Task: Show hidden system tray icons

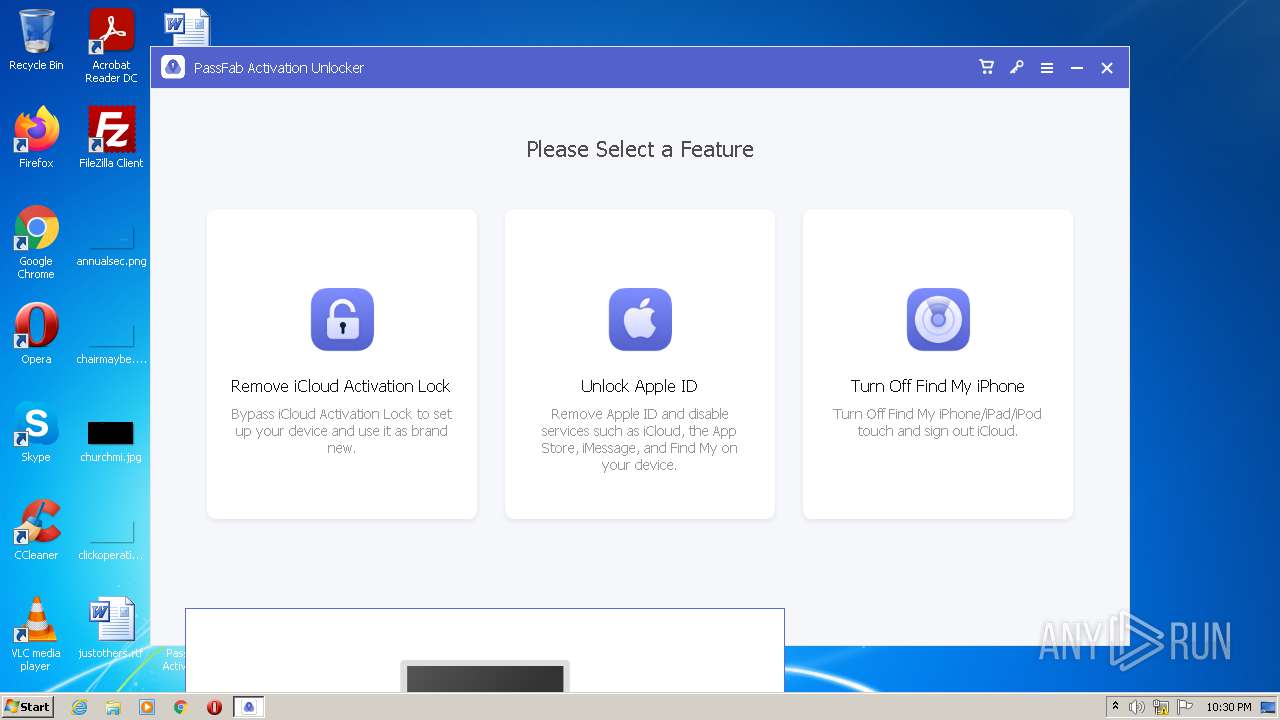Action: click(1115, 707)
